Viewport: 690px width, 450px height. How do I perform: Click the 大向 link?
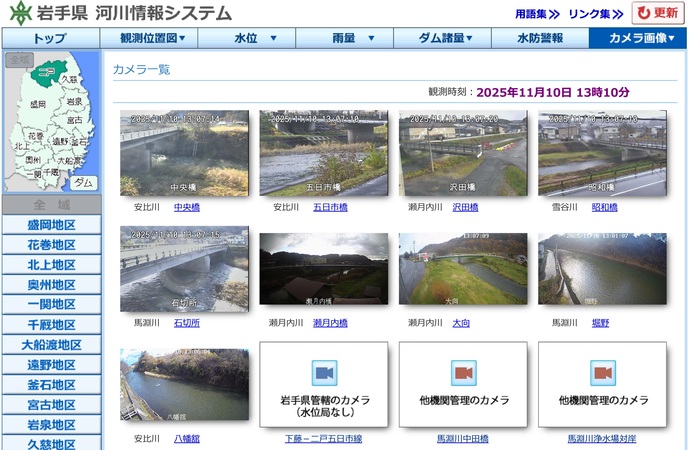click(x=461, y=323)
